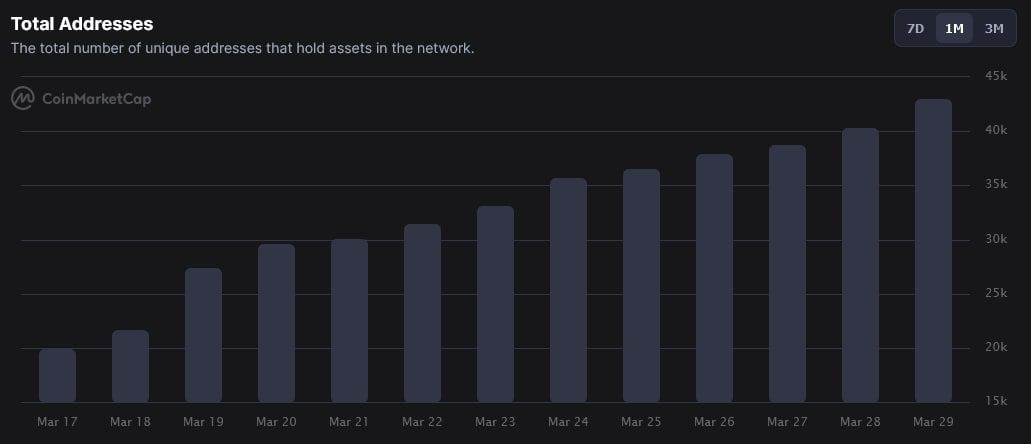Viewport: 1031px width, 444px height.
Task: Click the Mar 27 bar
Action: 787,274
